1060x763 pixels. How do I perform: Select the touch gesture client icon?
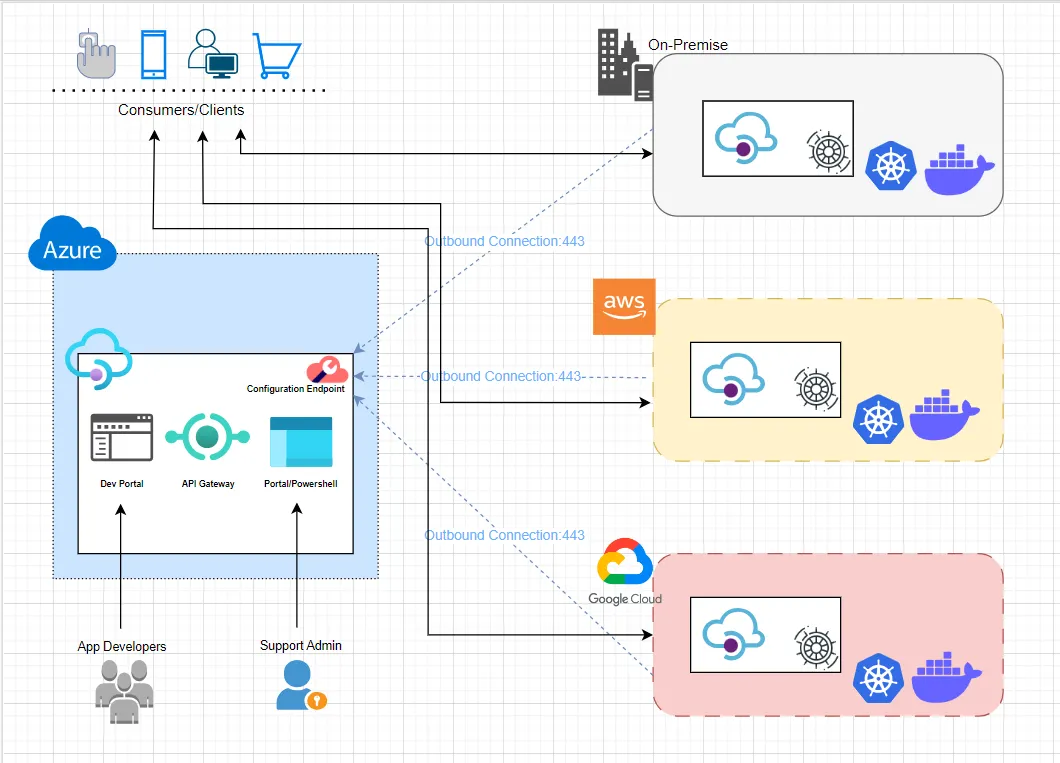(94, 55)
